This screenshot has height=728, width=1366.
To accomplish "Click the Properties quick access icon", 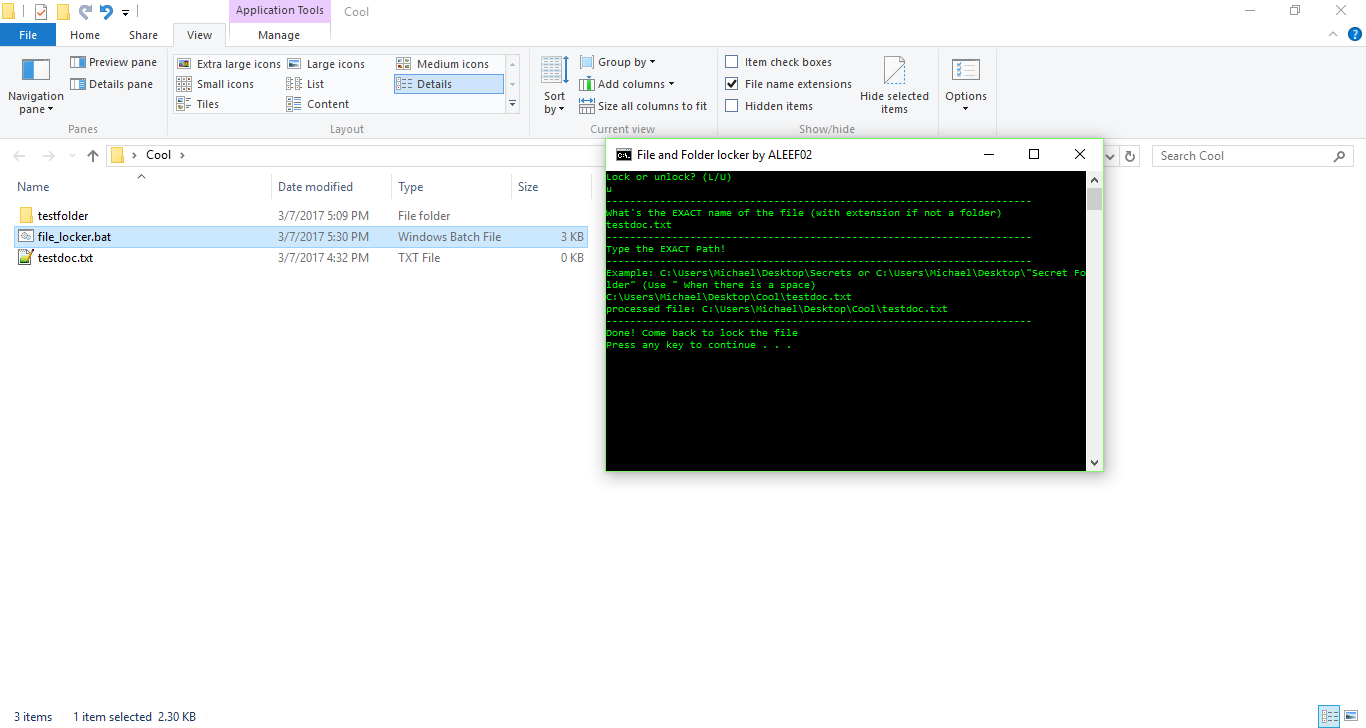I will tap(41, 12).
